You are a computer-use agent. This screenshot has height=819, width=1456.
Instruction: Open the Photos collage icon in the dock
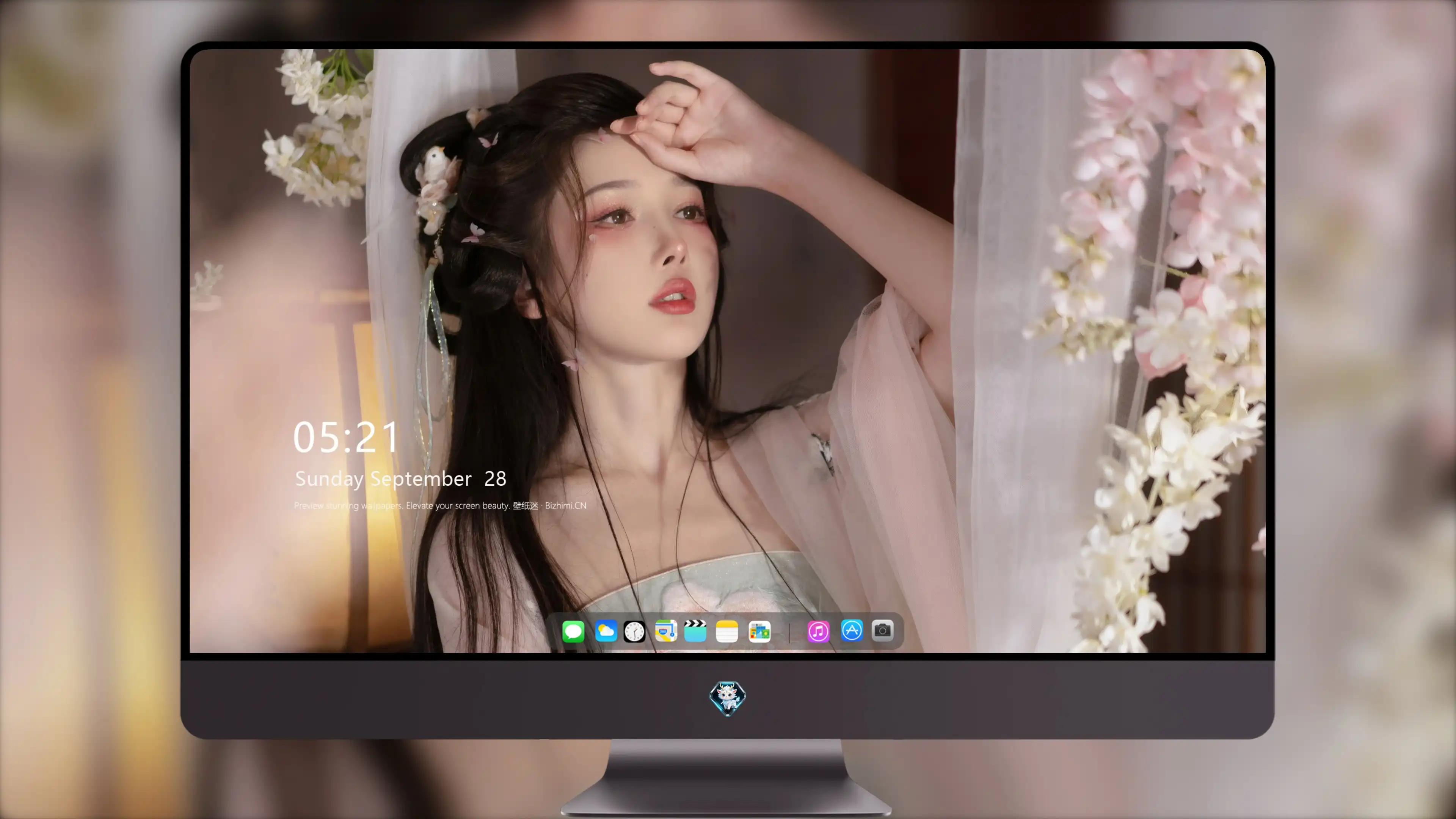coord(759,631)
